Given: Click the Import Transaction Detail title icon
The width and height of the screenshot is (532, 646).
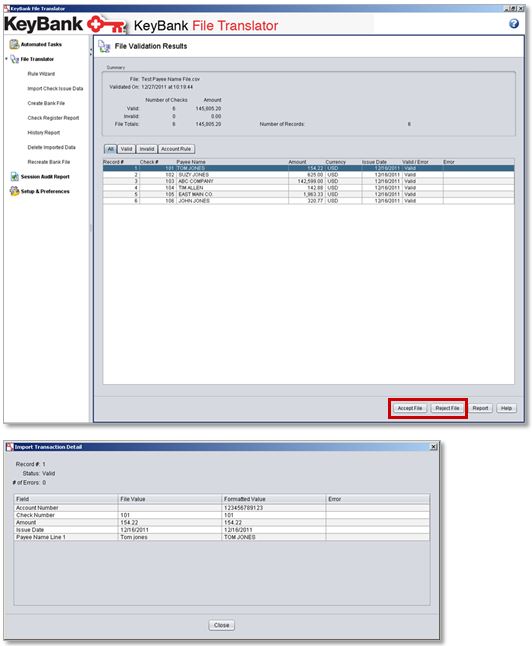Looking at the screenshot, I should pyautogui.click(x=9, y=447).
